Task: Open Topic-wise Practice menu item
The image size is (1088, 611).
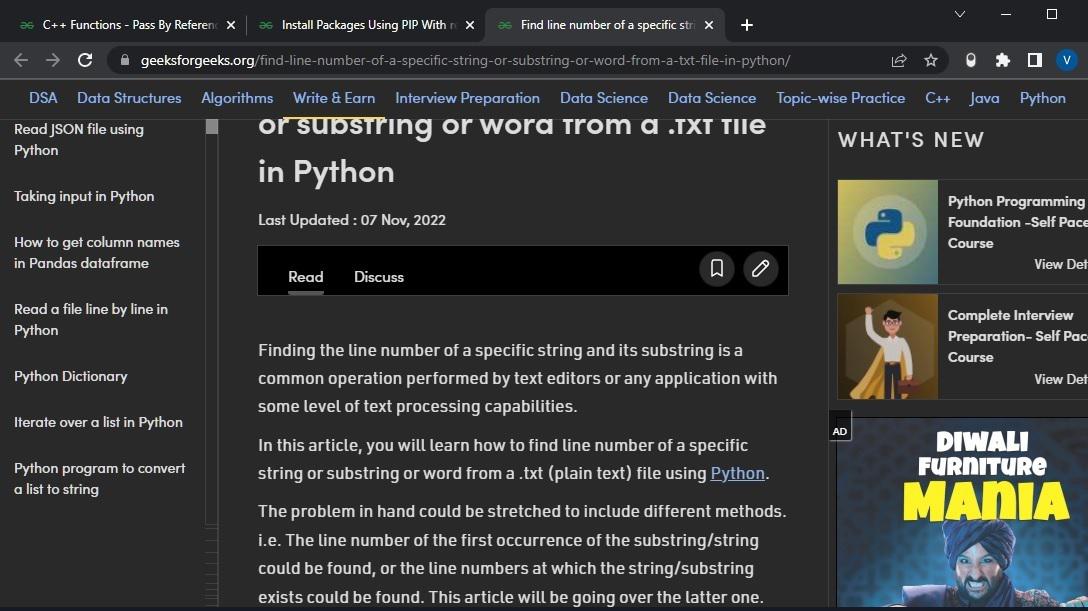Action: (840, 98)
